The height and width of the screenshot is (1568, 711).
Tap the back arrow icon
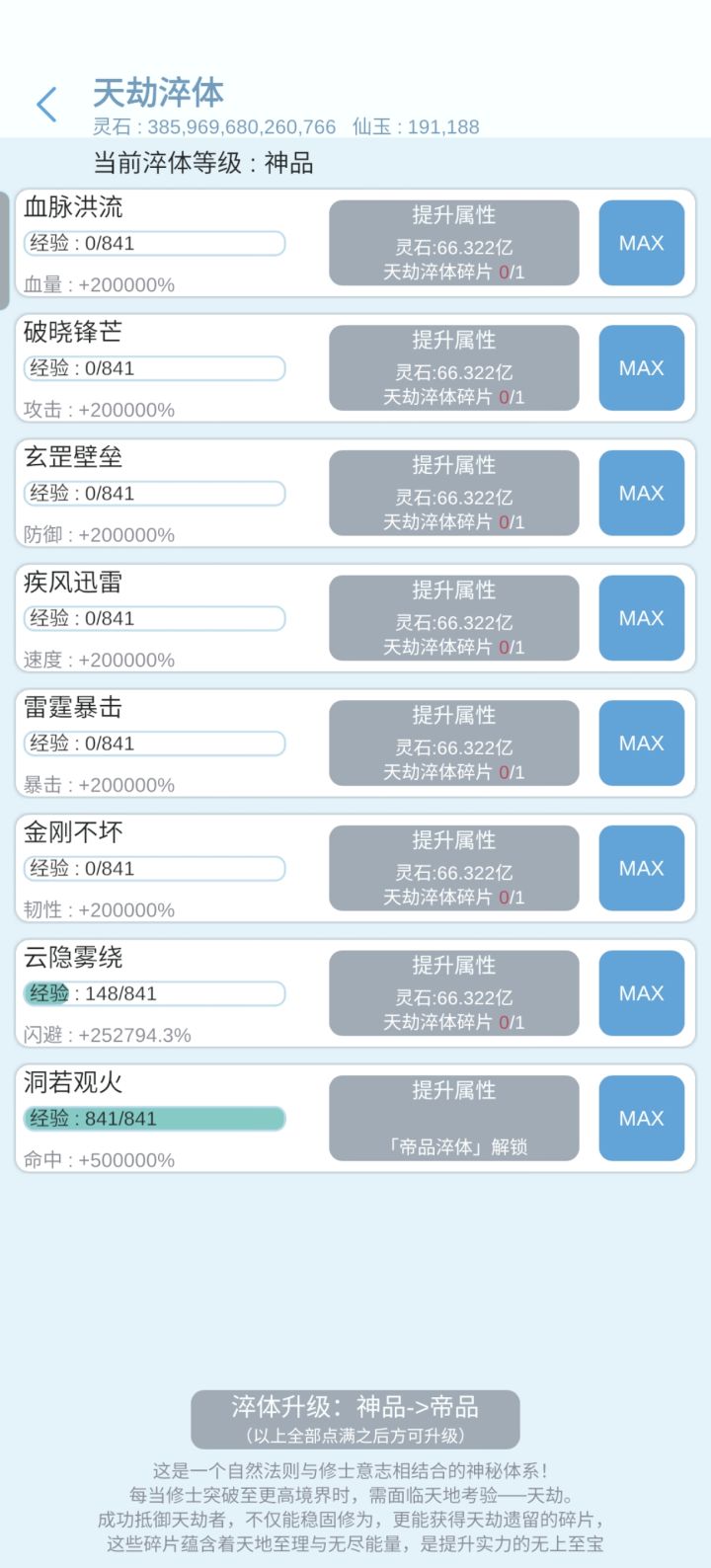46,105
